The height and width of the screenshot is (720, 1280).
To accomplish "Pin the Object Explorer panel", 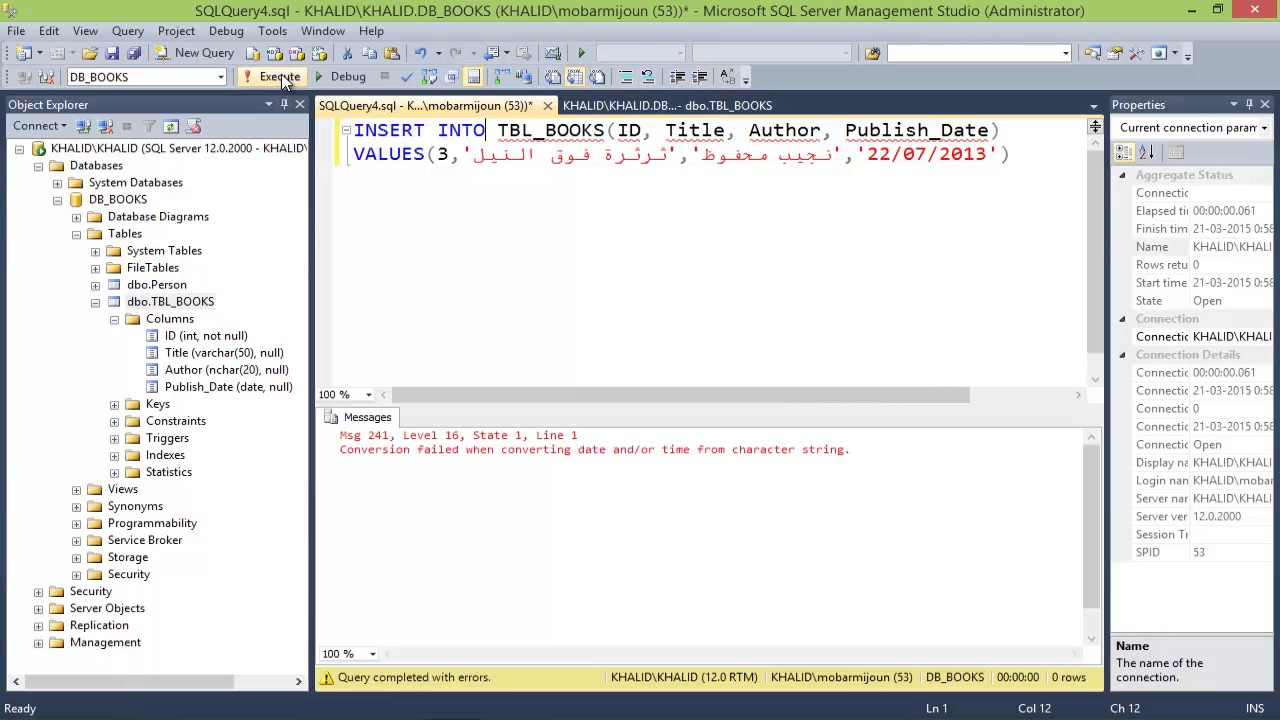I will [x=284, y=104].
